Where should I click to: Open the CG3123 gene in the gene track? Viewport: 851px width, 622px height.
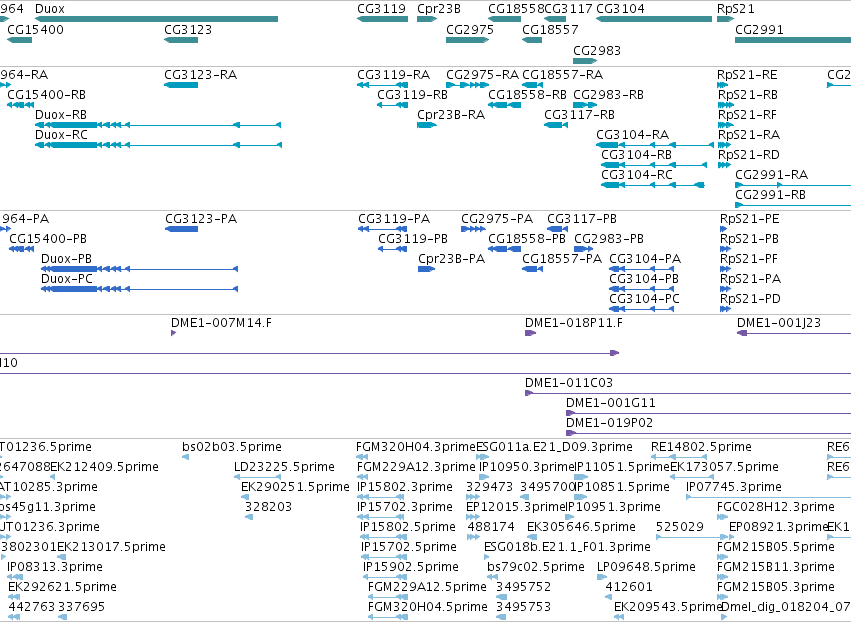click(x=188, y=29)
